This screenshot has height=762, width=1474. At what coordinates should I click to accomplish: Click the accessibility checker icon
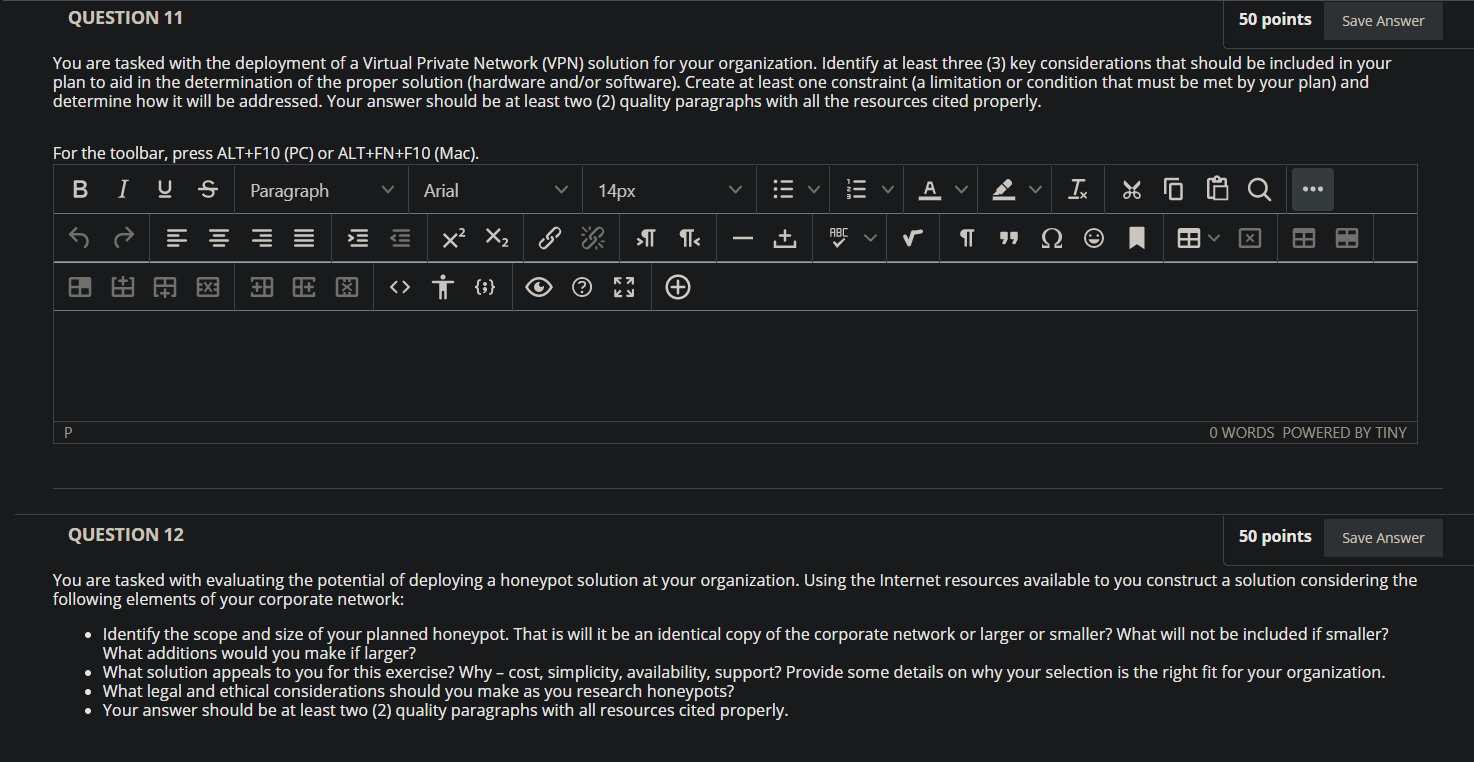pos(443,287)
